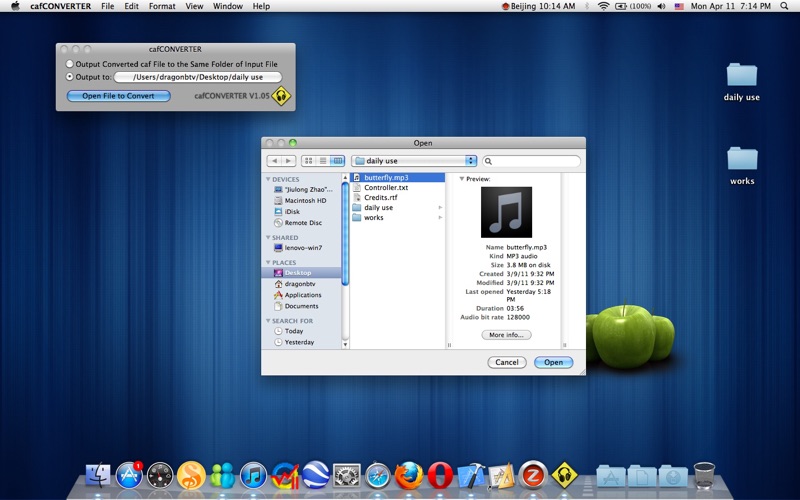Open the Help menu
800x500 pixels.
coord(261,6)
